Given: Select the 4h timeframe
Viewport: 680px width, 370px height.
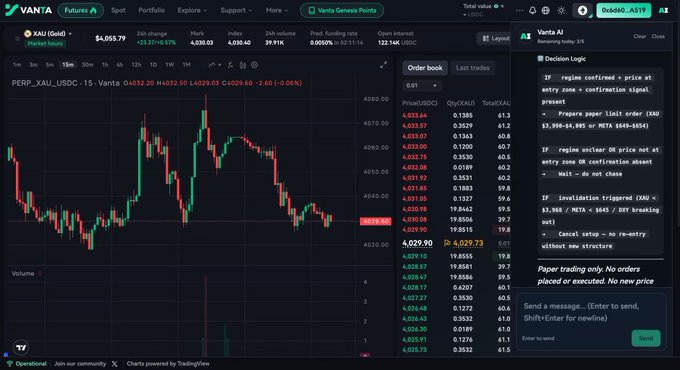Looking at the screenshot, I should tap(120, 65).
